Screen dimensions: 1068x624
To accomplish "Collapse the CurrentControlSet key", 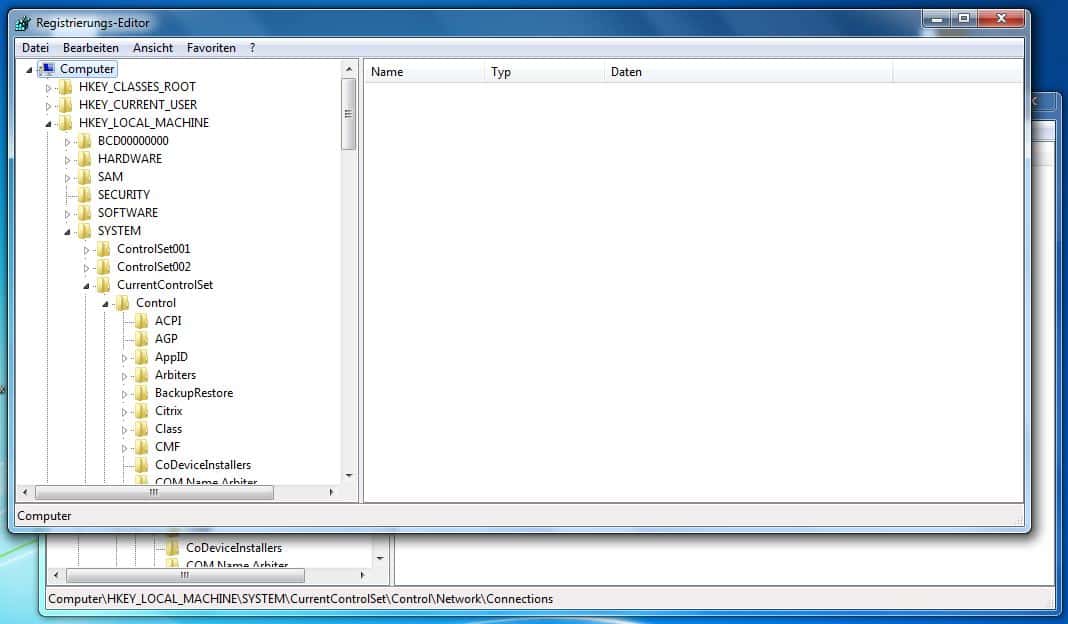I will click(87, 286).
